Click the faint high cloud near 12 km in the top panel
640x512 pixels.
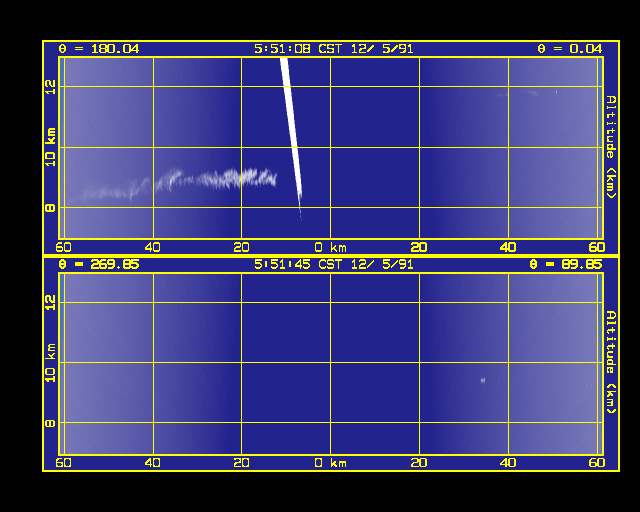tap(525, 93)
